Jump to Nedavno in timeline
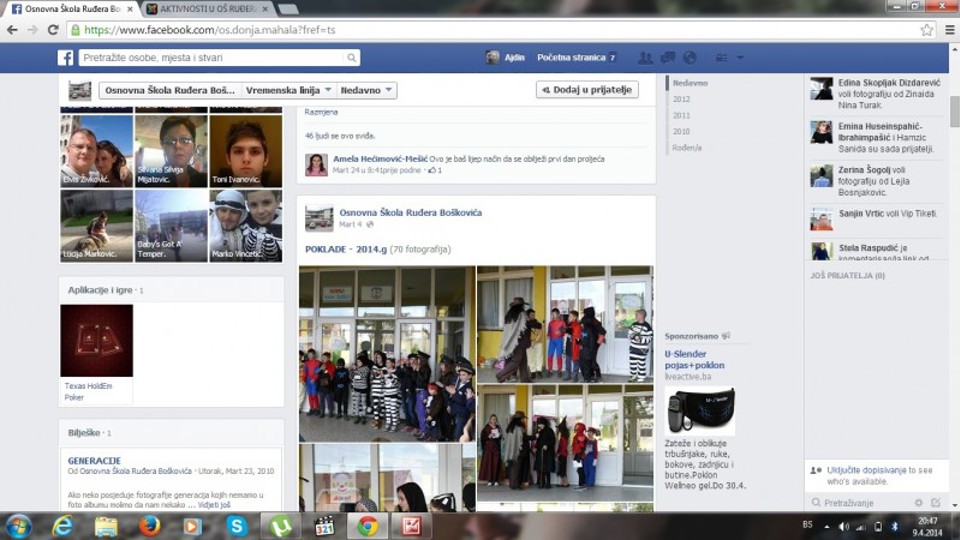 tap(690, 83)
